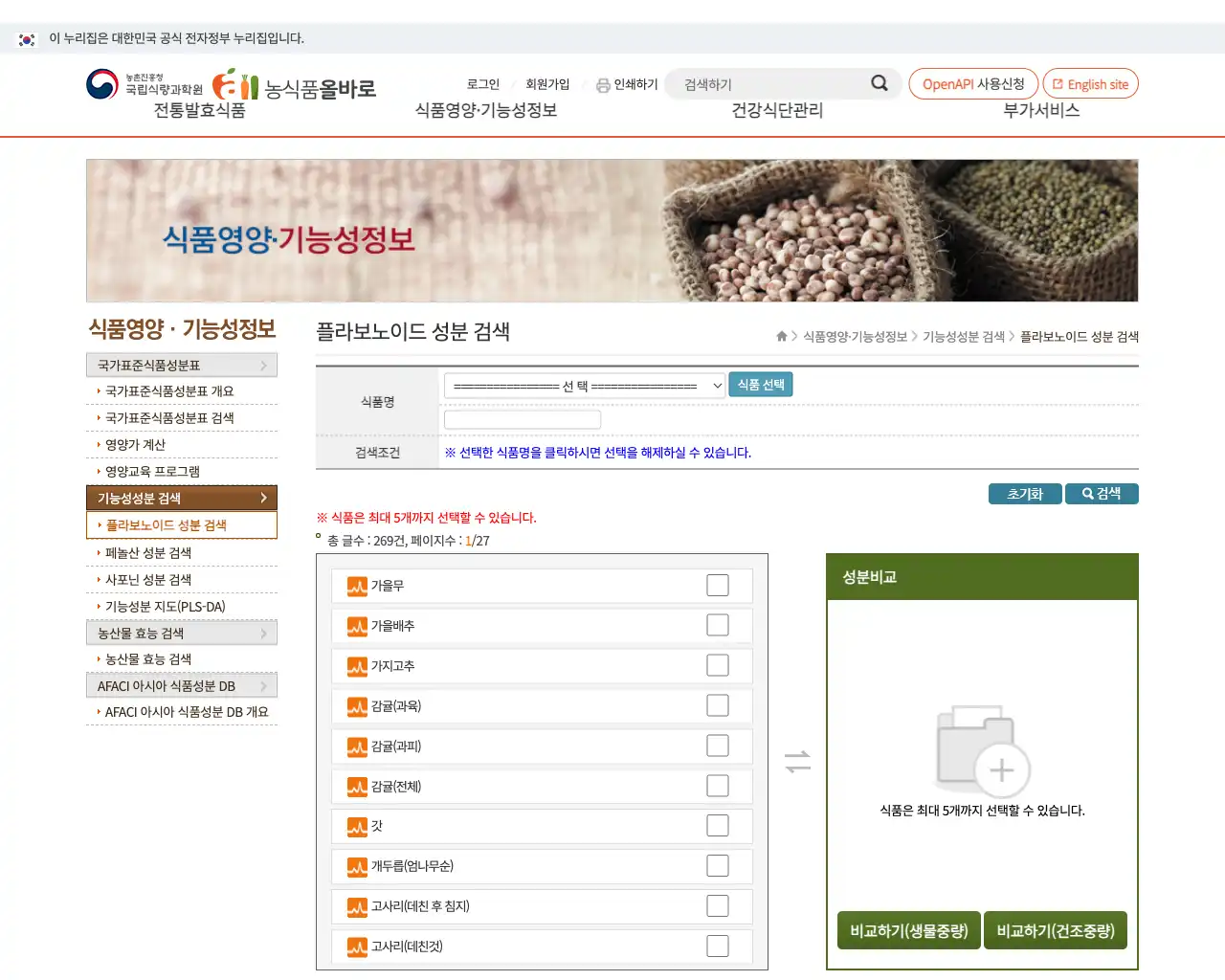Click the magnifier icon in the top search bar
Image resolution: width=1225 pixels, height=980 pixels.
879,83
